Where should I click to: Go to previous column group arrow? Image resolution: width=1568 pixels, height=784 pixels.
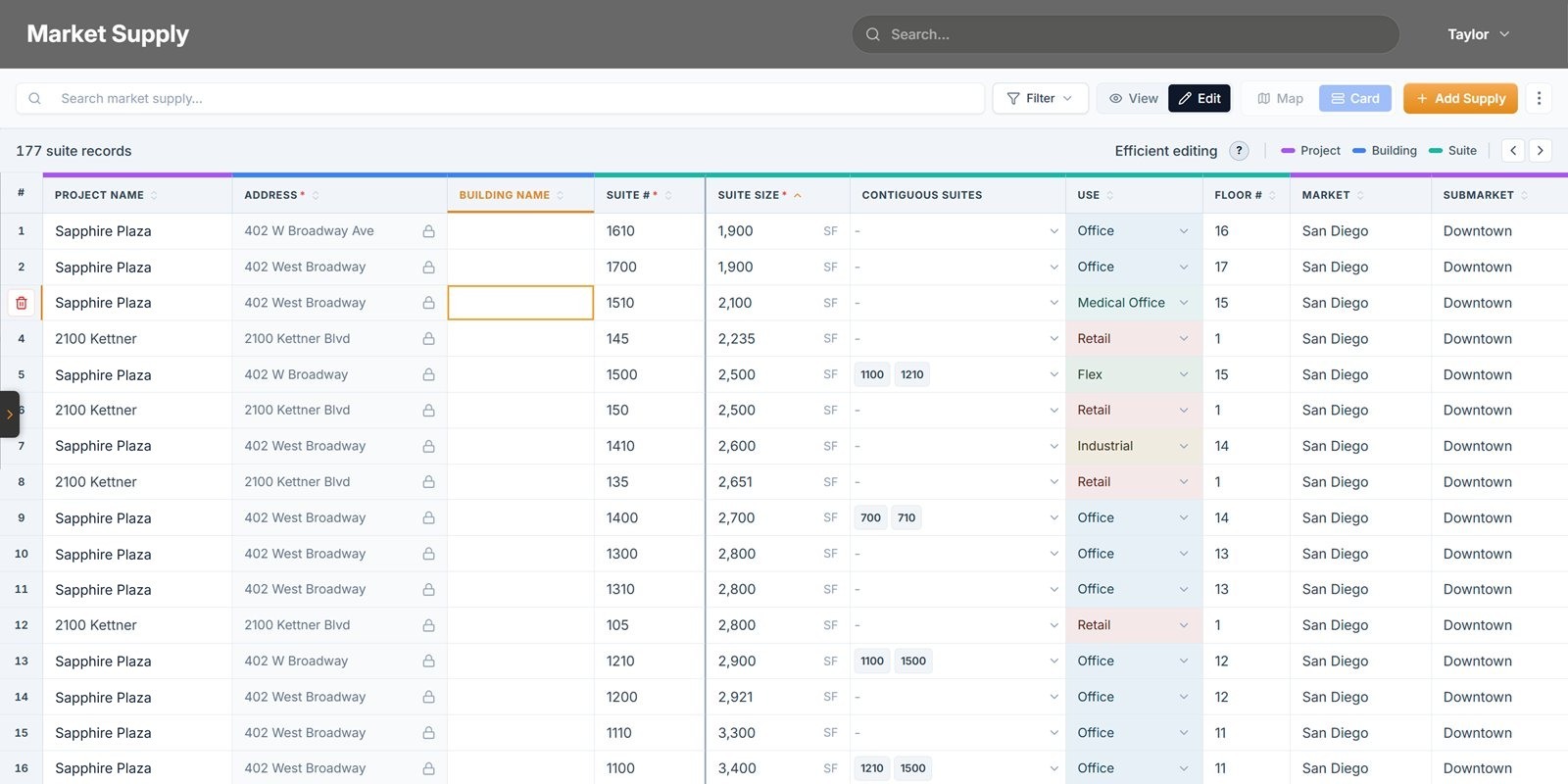click(x=1513, y=151)
